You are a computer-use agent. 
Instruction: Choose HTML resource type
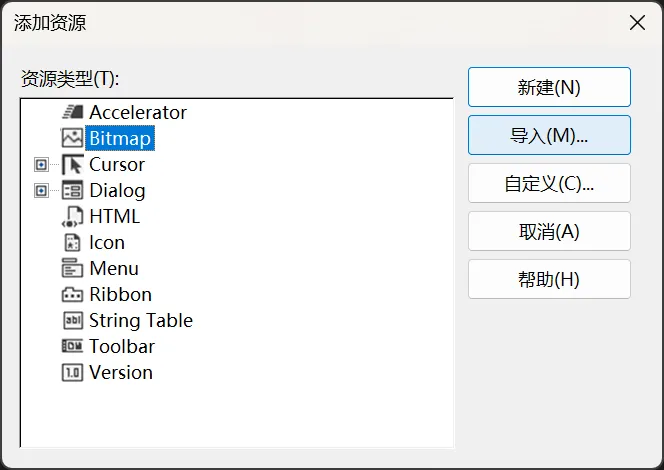click(x=114, y=217)
